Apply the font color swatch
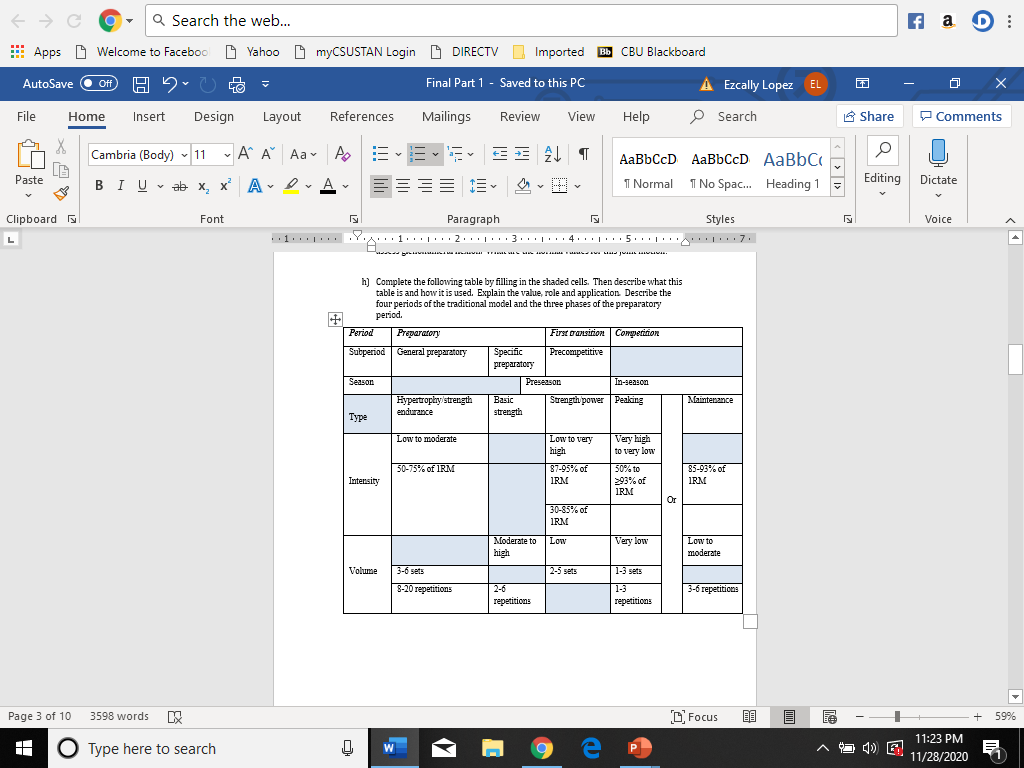1024x768 pixels. 328,186
